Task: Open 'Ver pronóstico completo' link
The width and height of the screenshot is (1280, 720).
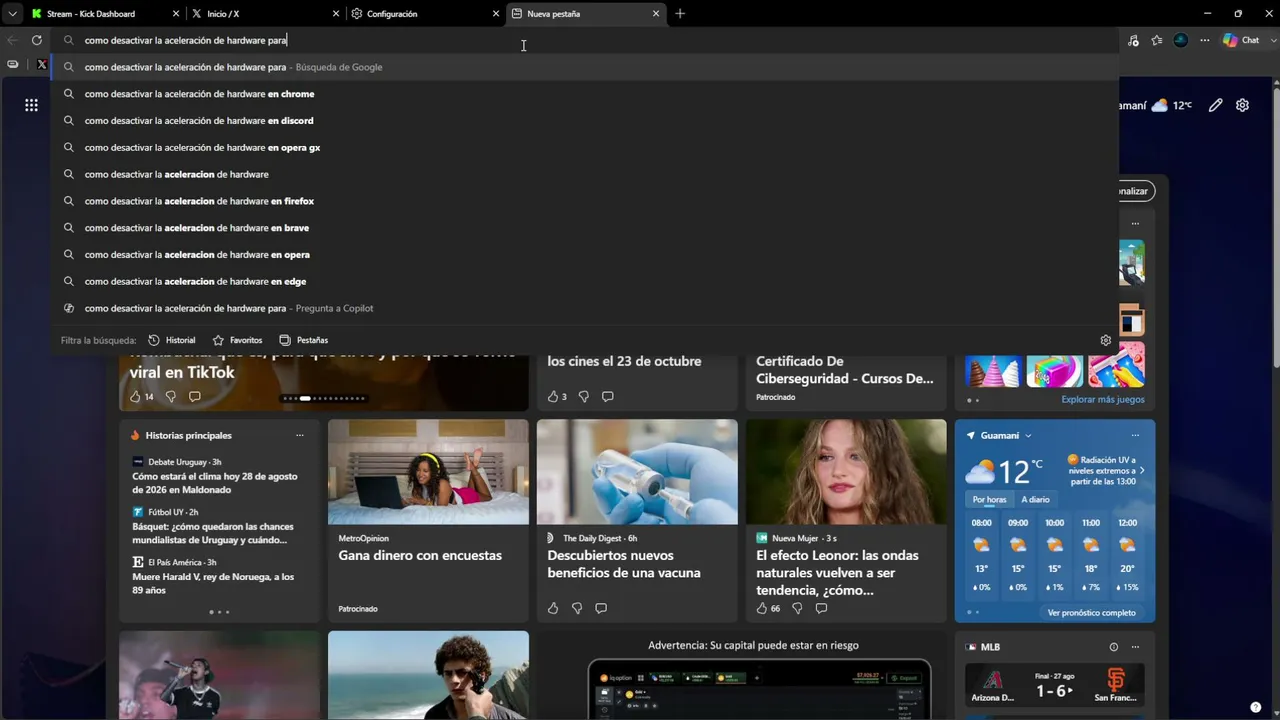Action: (x=1091, y=613)
